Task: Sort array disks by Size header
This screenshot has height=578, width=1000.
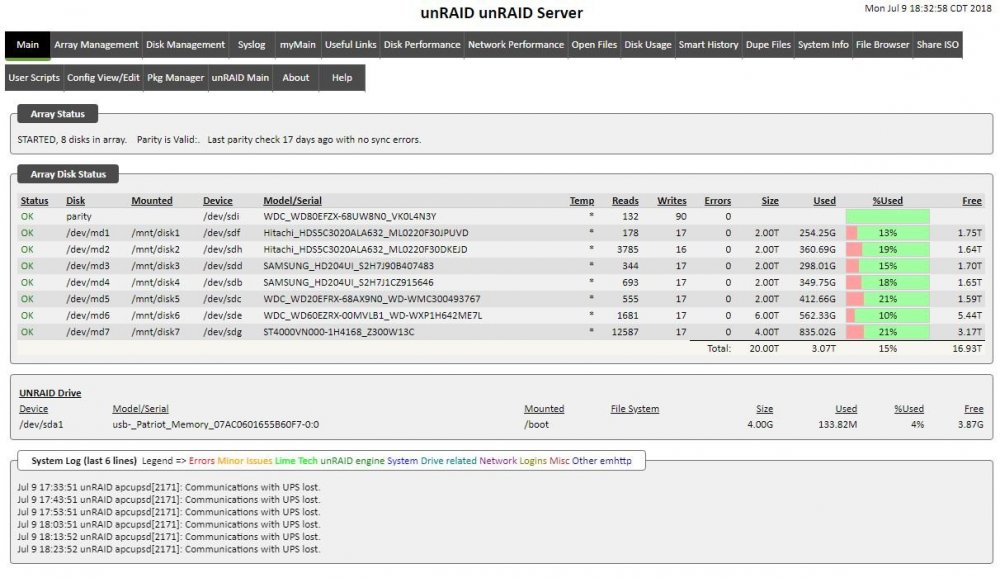Action: point(770,200)
